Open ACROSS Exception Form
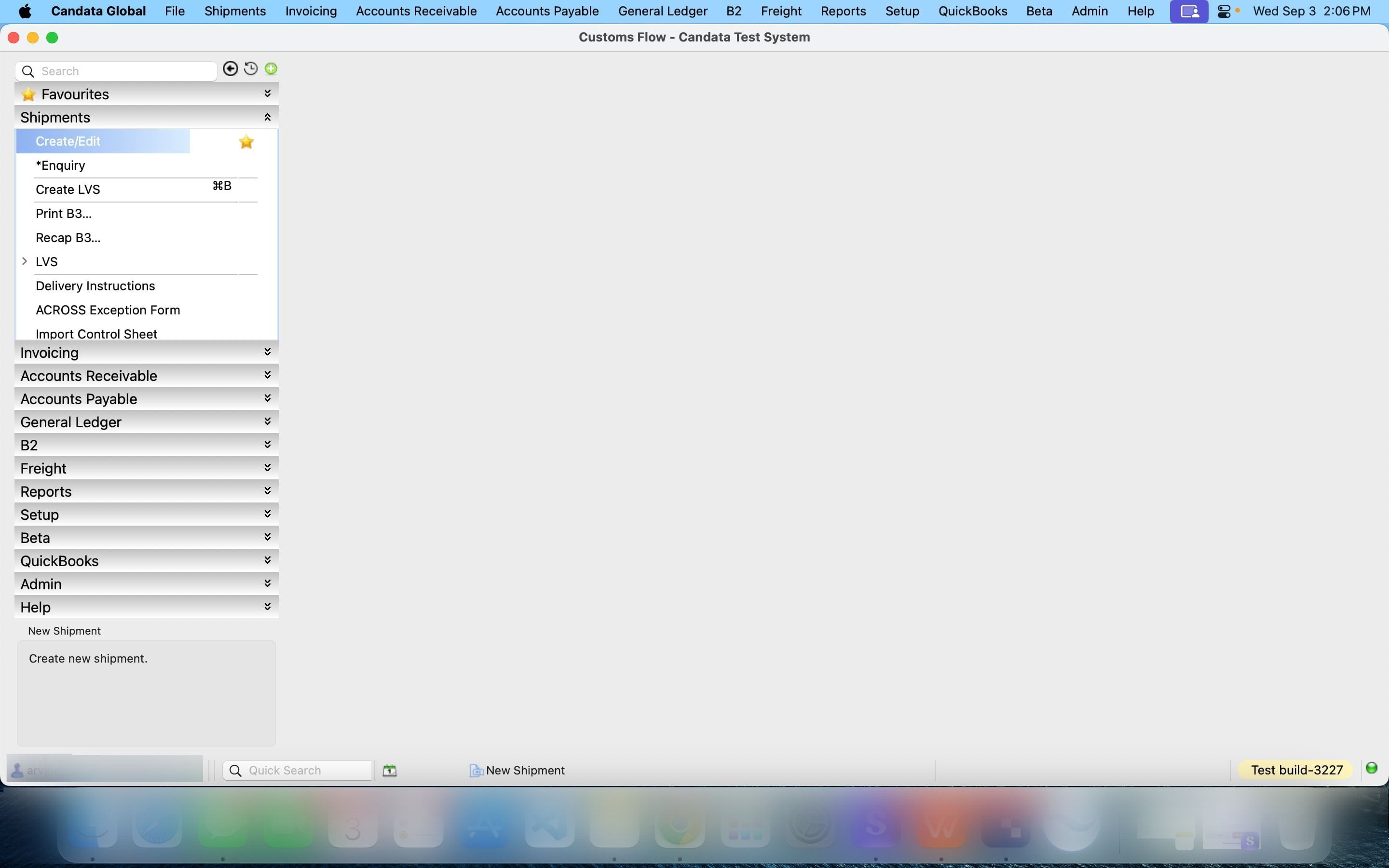Image resolution: width=1389 pixels, height=868 pixels. point(108,310)
